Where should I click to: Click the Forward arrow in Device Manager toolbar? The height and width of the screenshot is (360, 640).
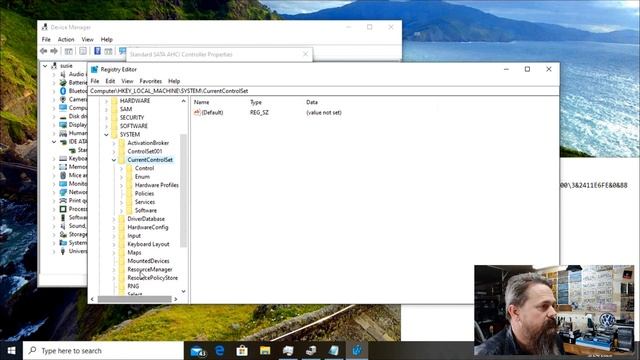pyautogui.click(x=54, y=51)
